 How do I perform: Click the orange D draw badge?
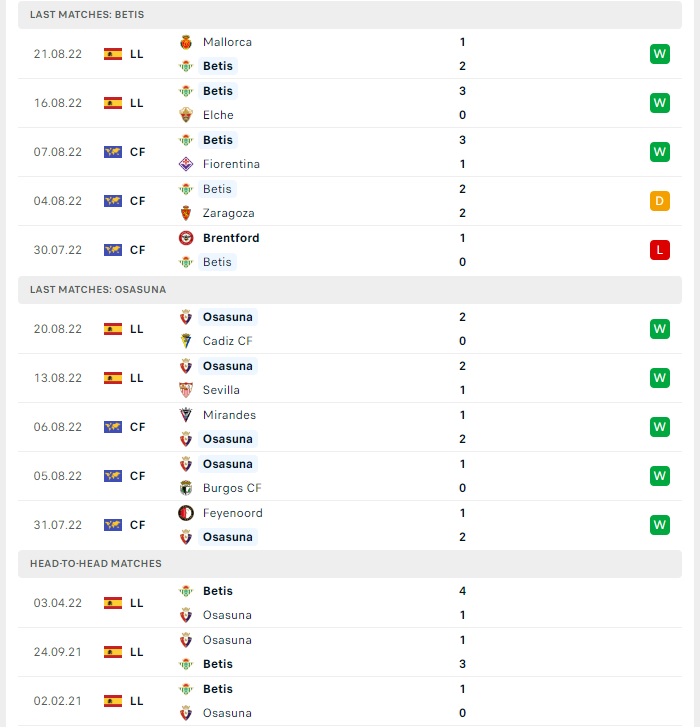click(660, 201)
